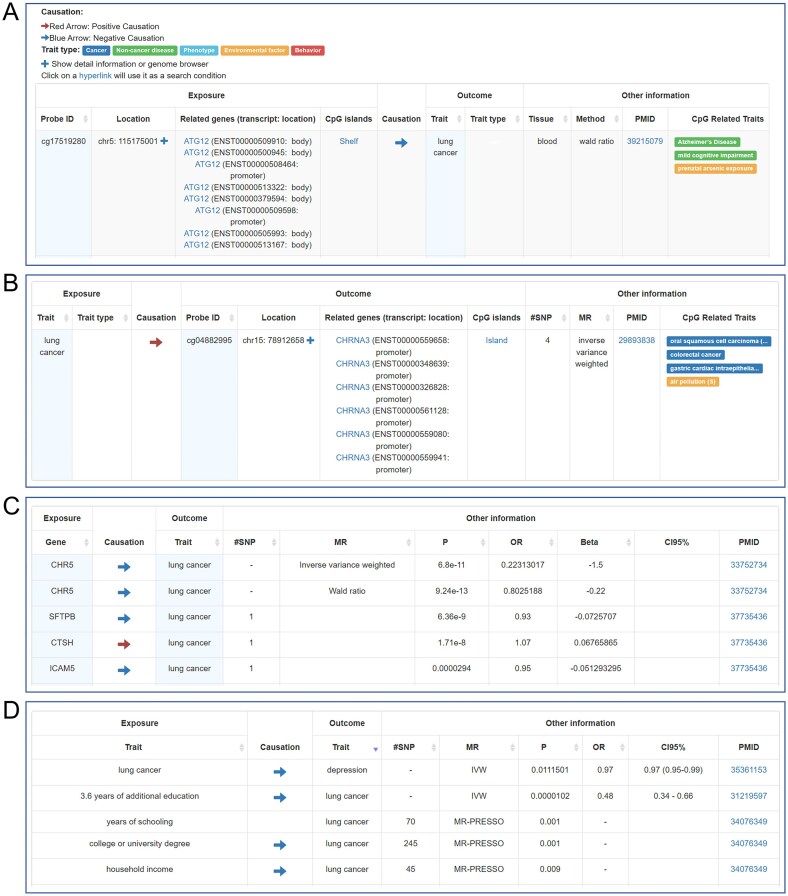The width and height of the screenshot is (788, 896).
Task: Sort panel B by #SNP column
Action: tap(564, 318)
